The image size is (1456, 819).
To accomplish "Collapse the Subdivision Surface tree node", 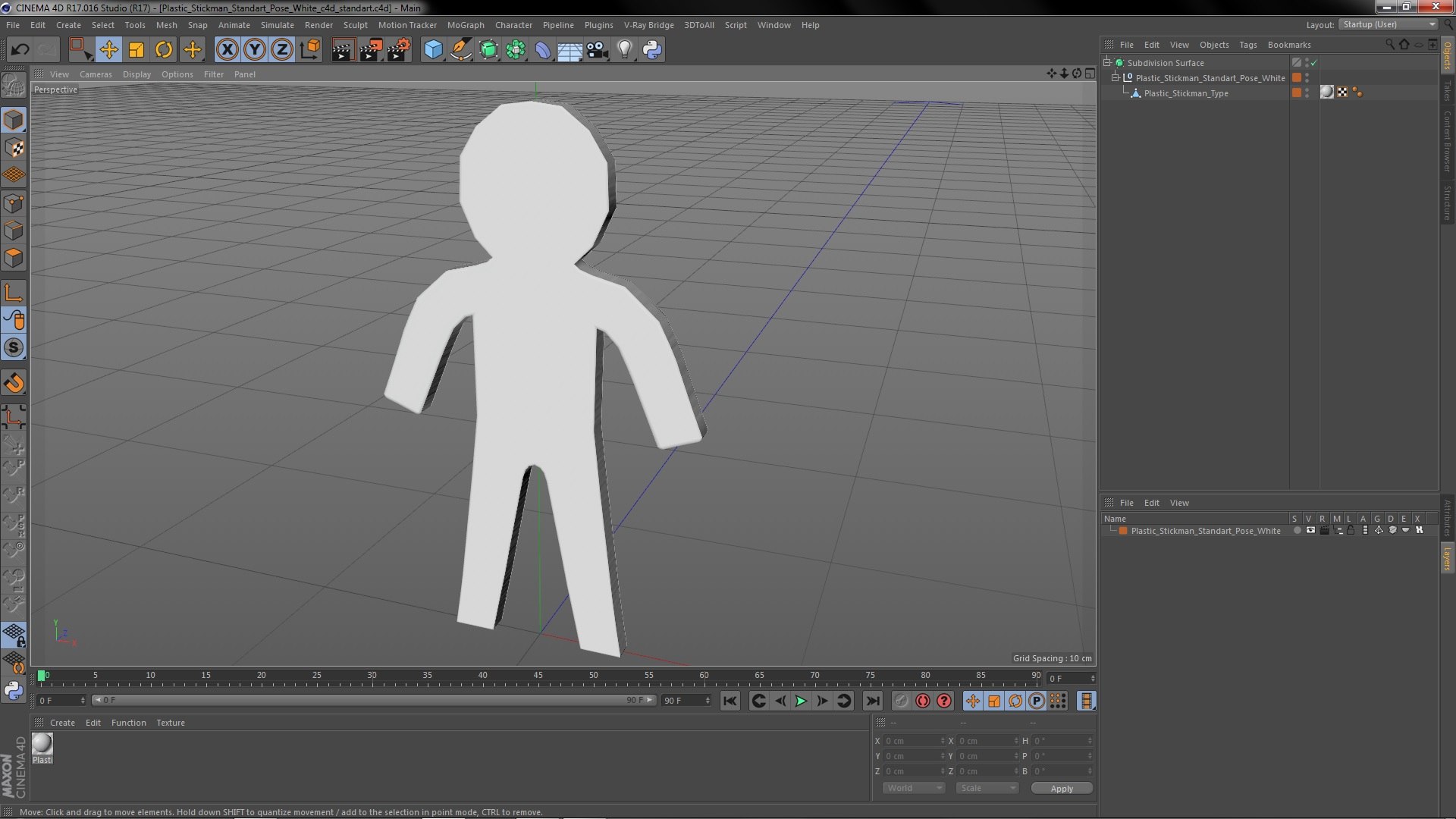I will pos(1107,63).
